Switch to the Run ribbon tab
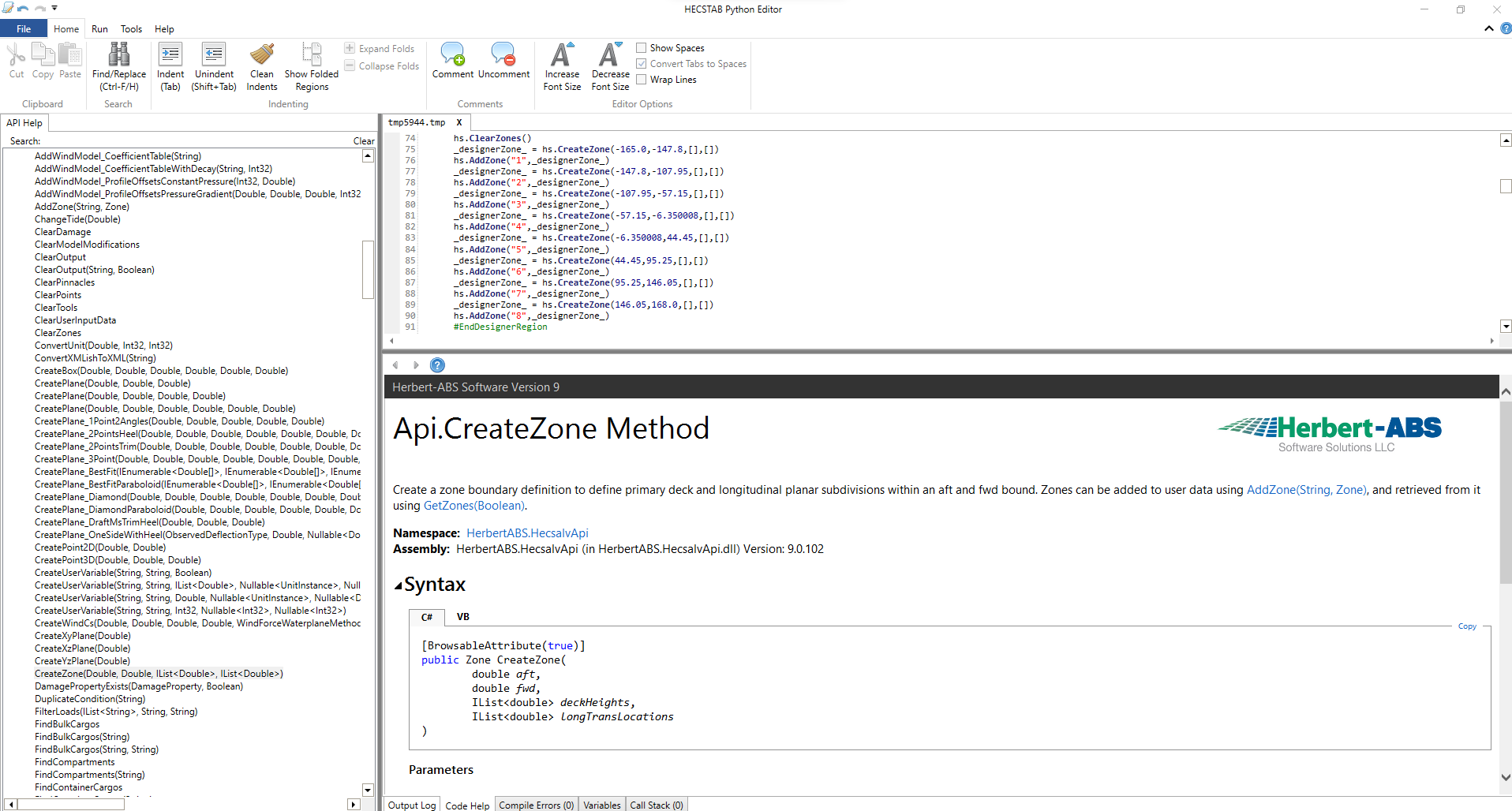 click(x=99, y=29)
